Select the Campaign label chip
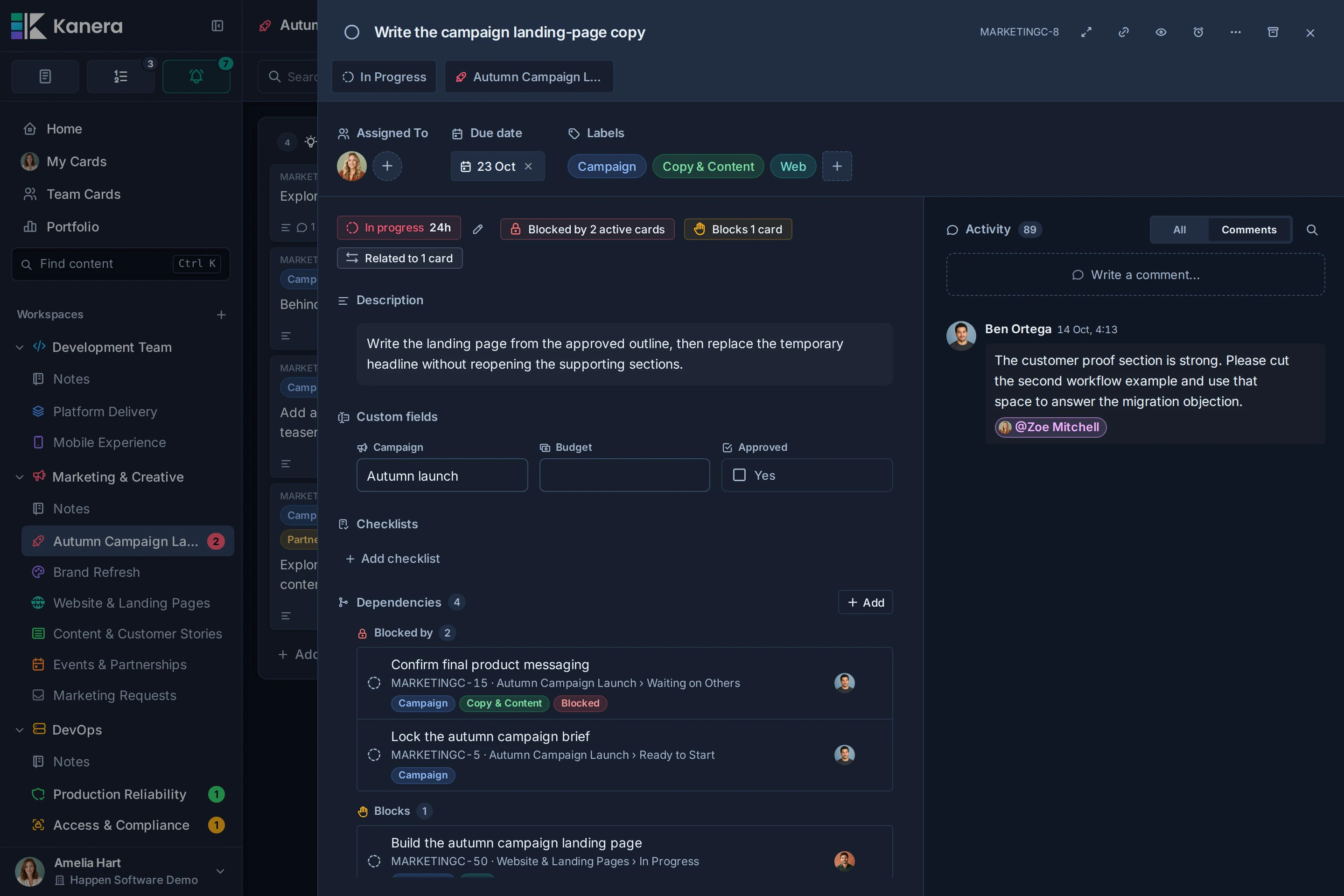The height and width of the screenshot is (896, 1344). pyautogui.click(x=607, y=166)
